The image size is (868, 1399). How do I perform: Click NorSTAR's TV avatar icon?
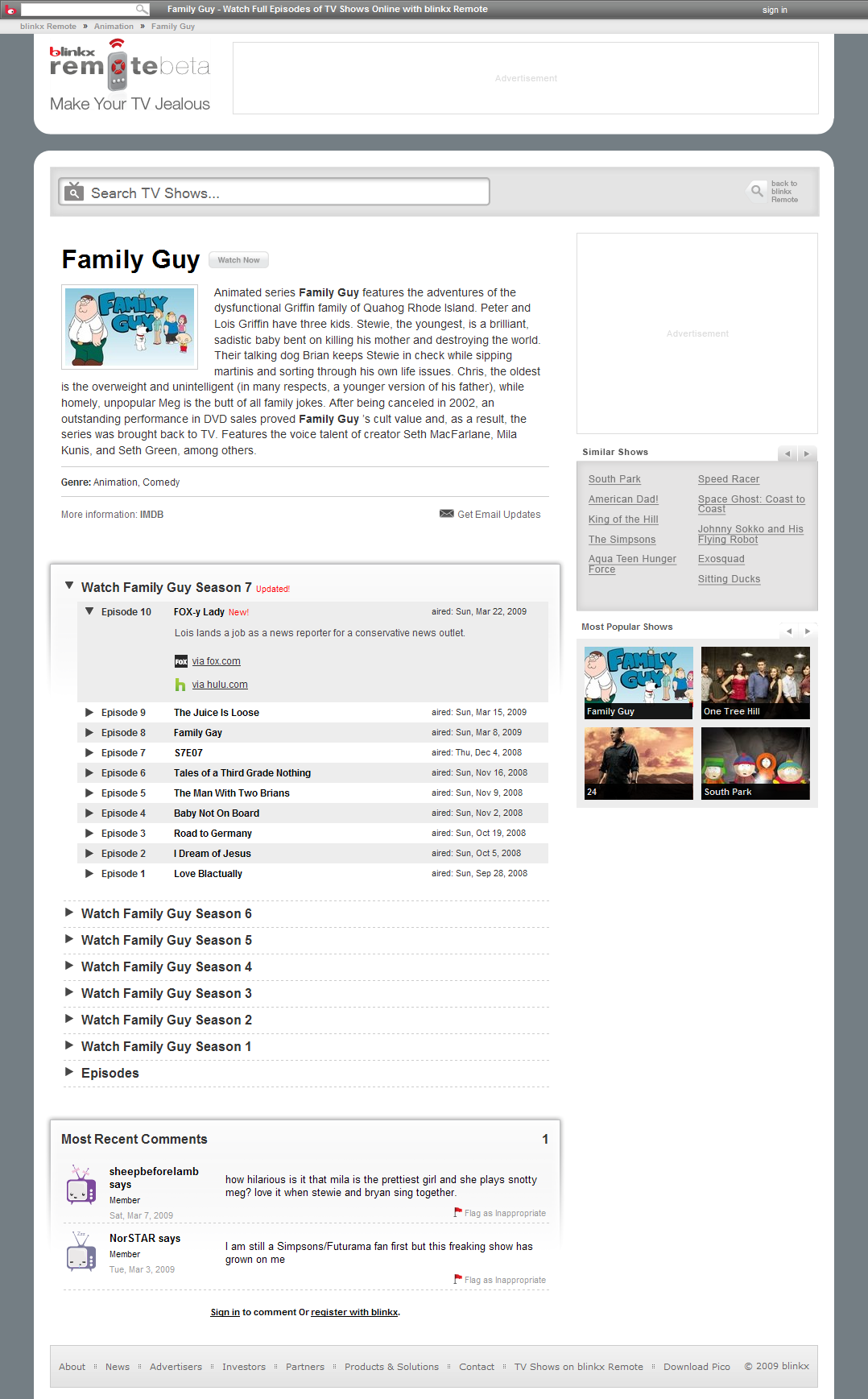(x=81, y=1252)
